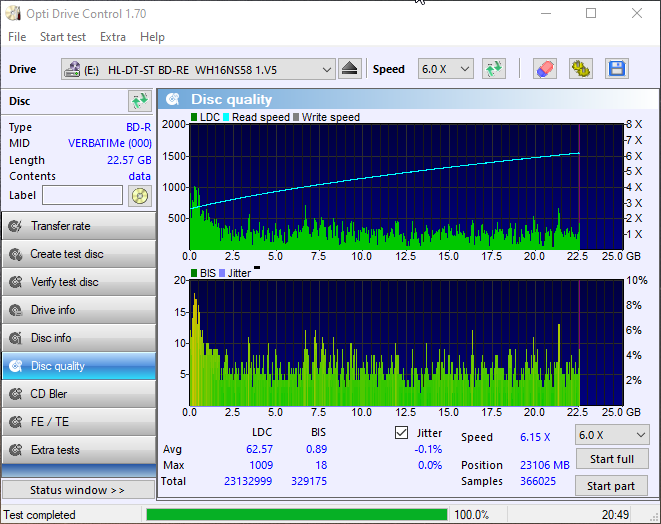The image size is (661, 524).
Task: Open the speed dropdown above Start full
Action: pos(611,435)
